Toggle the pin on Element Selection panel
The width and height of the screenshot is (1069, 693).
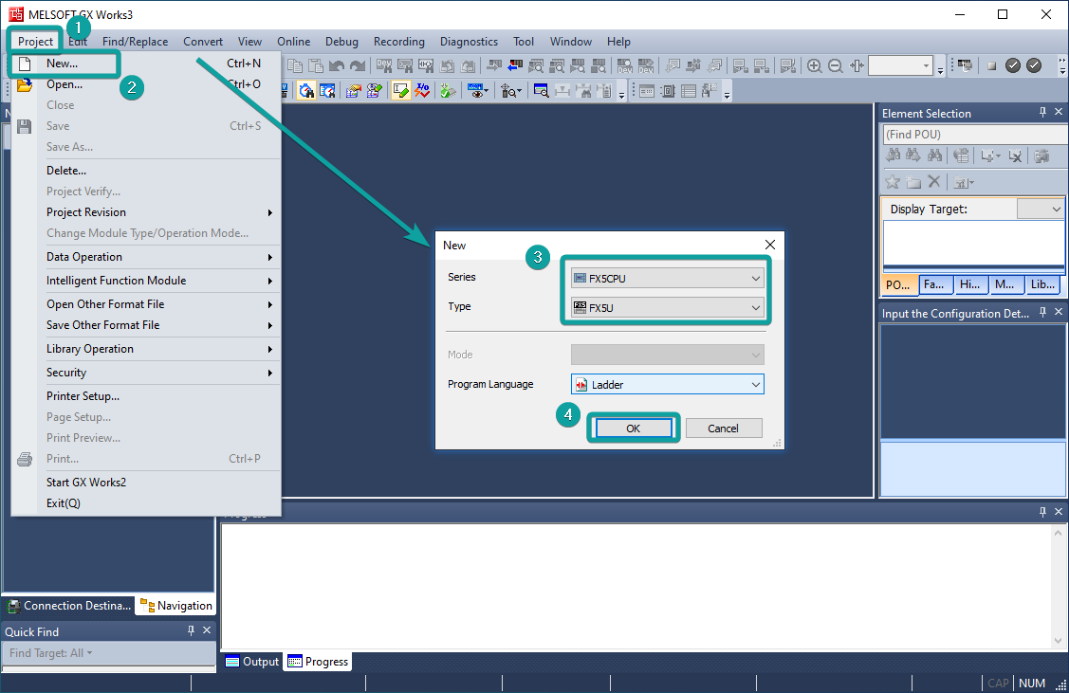(x=1043, y=113)
